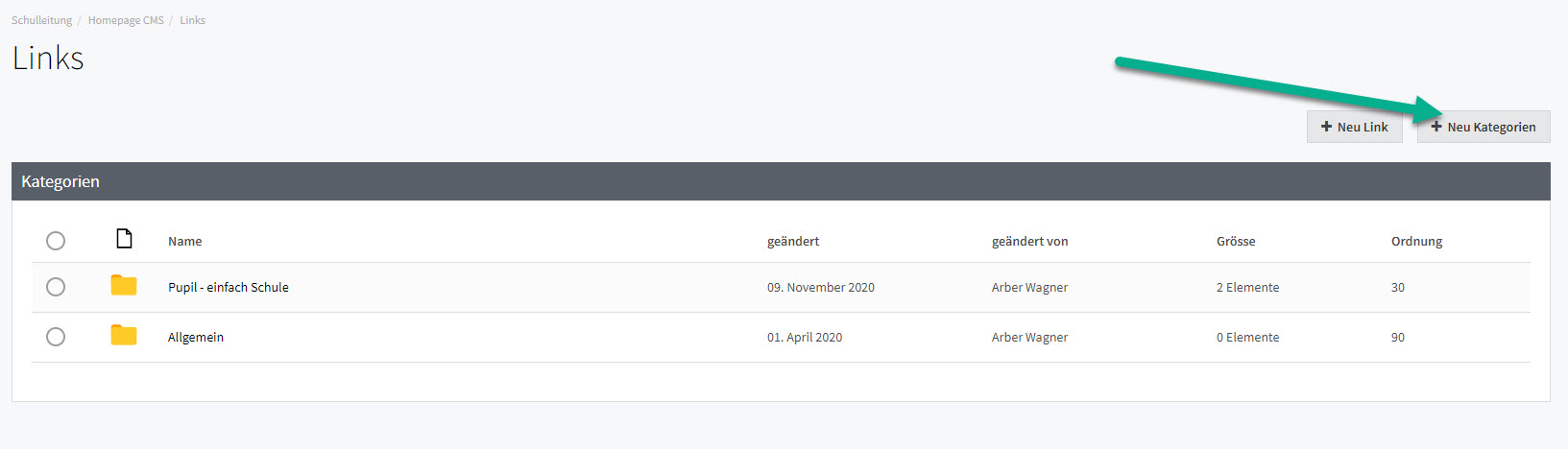The image size is (1568, 449).
Task: Sort by the Grösse column header
Action: click(1236, 241)
